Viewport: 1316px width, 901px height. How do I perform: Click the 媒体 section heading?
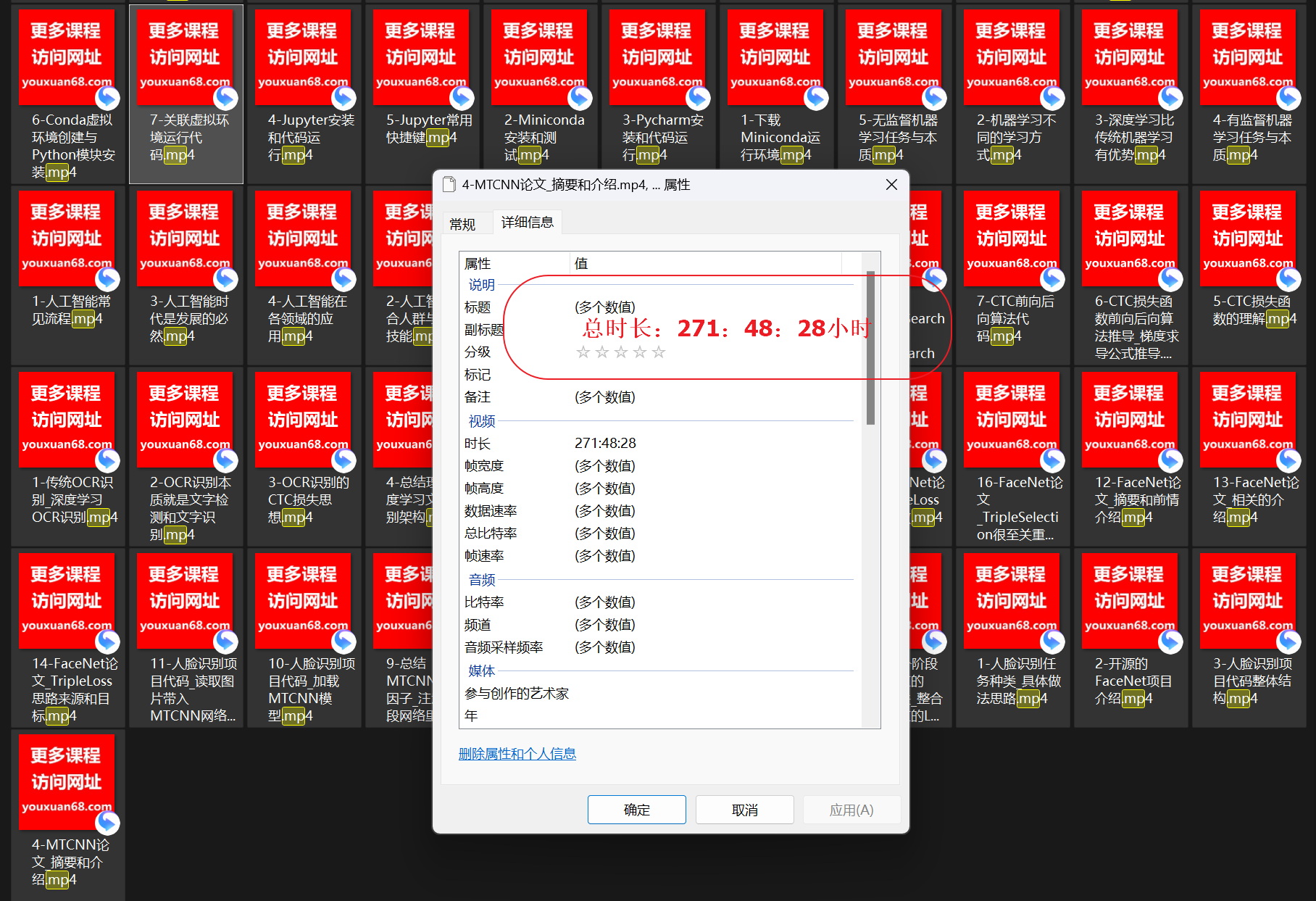pyautogui.click(x=481, y=670)
